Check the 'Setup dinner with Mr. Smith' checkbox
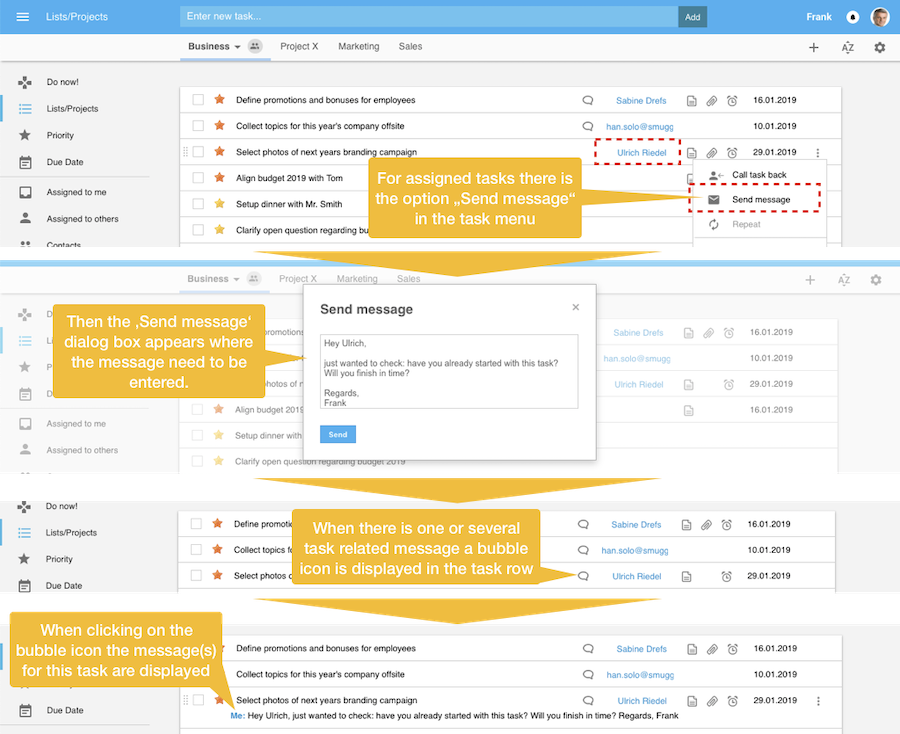 tap(198, 204)
